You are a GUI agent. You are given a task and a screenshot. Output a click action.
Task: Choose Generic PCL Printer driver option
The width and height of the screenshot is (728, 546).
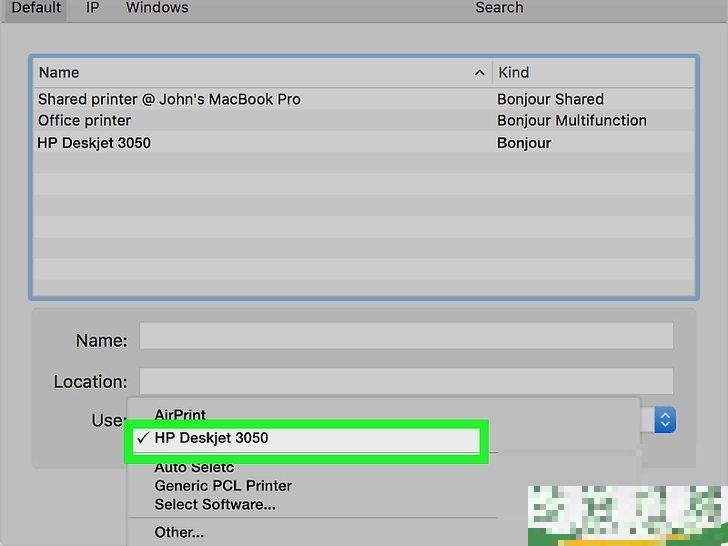[x=223, y=486]
